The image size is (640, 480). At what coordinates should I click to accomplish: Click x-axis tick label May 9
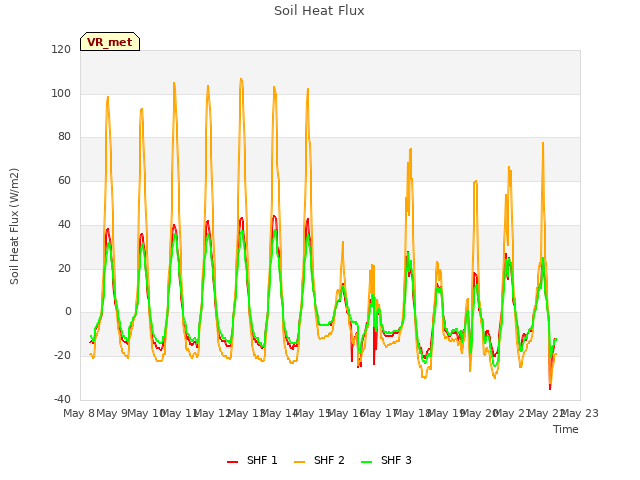pos(112,413)
